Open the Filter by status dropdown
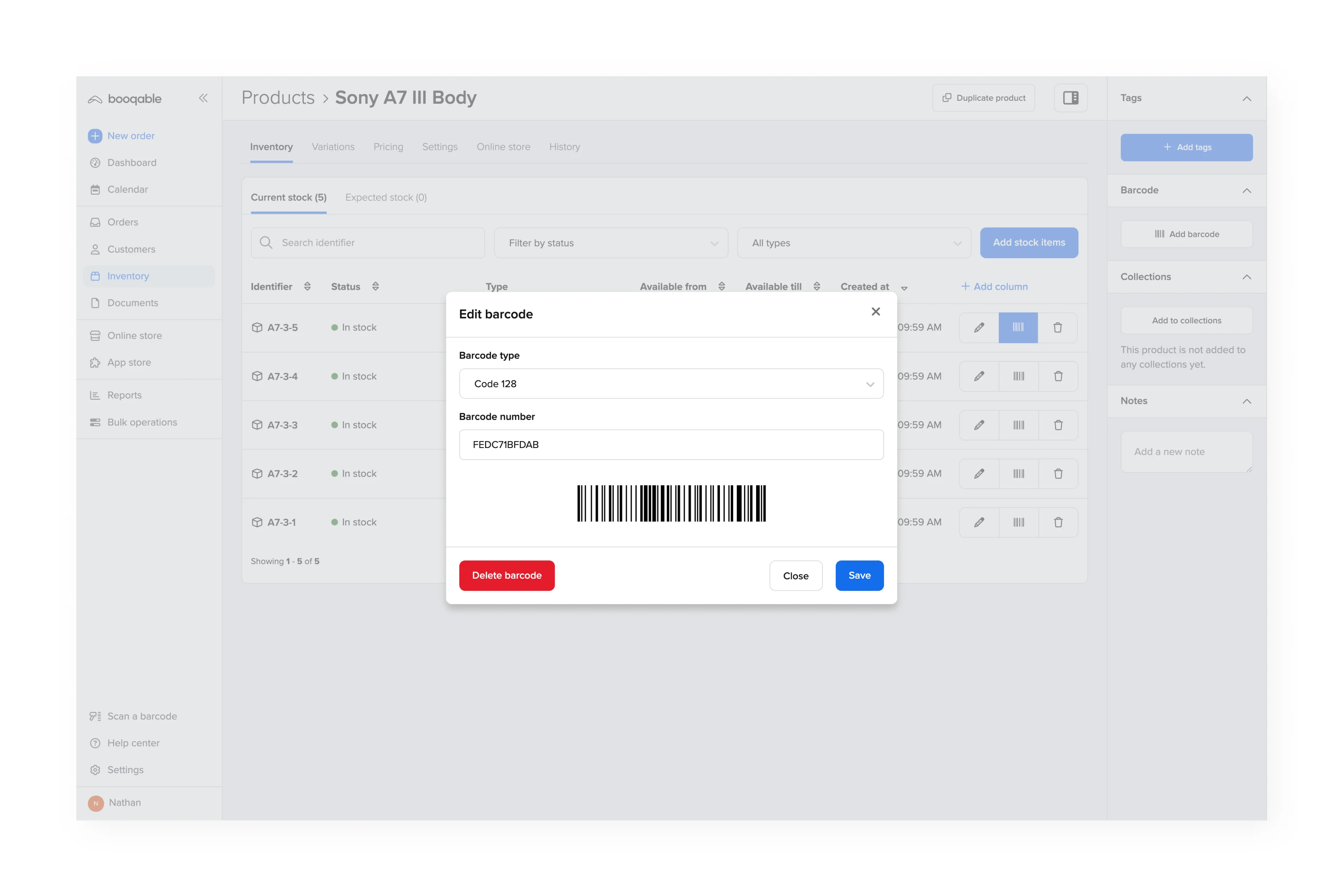This screenshot has width=1344, height=896. pyautogui.click(x=611, y=243)
